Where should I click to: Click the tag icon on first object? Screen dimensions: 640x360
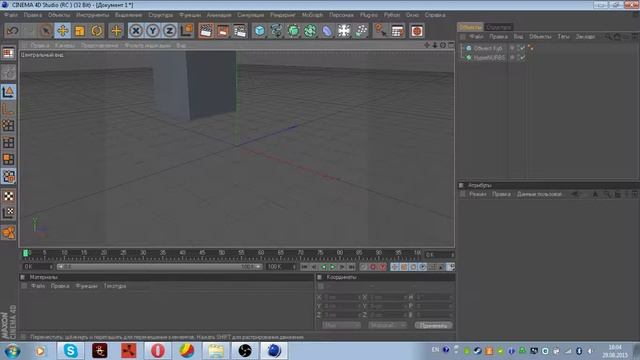[x=531, y=48]
